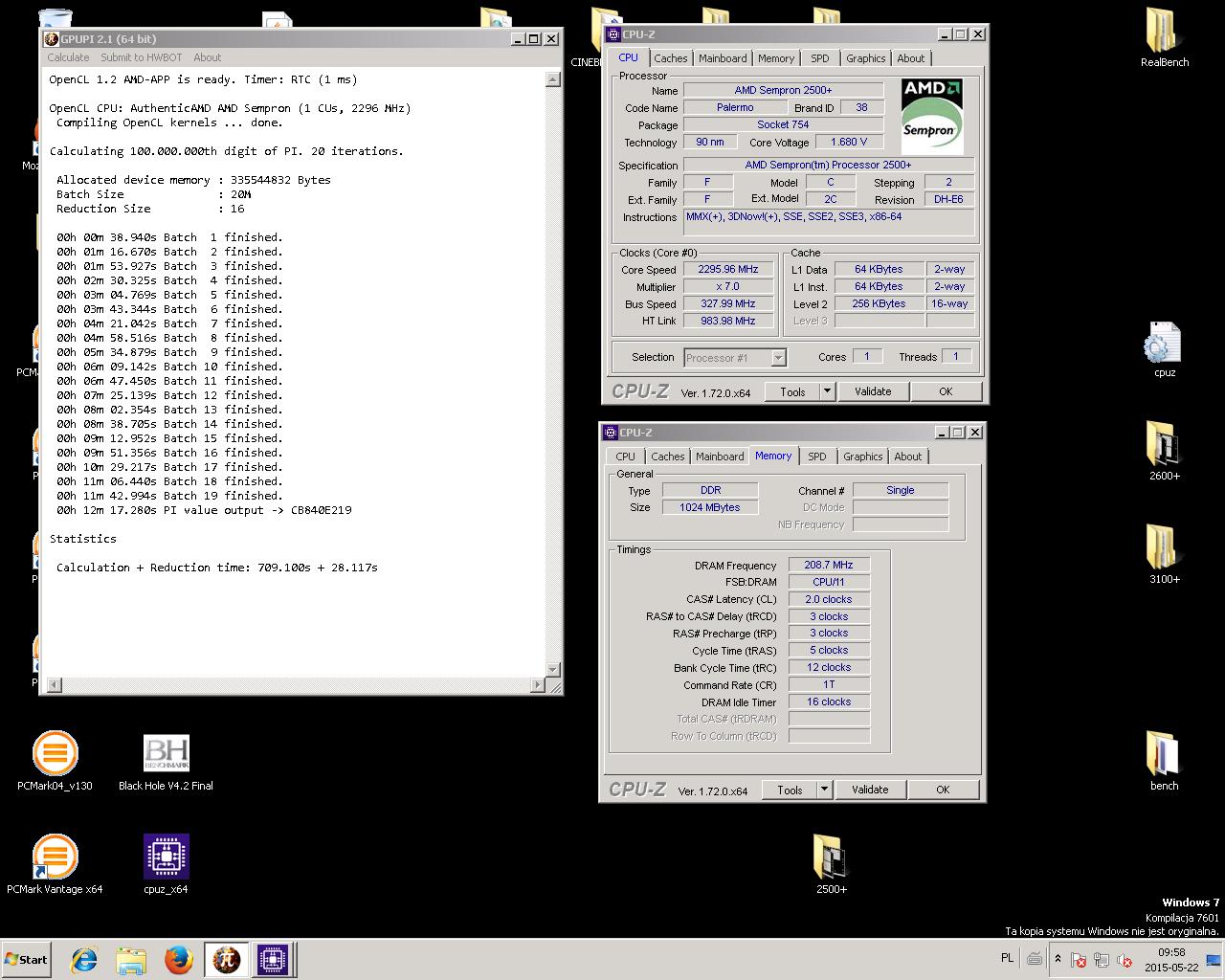
Task: Click the Batch 10 finished line
Action: click(169, 367)
